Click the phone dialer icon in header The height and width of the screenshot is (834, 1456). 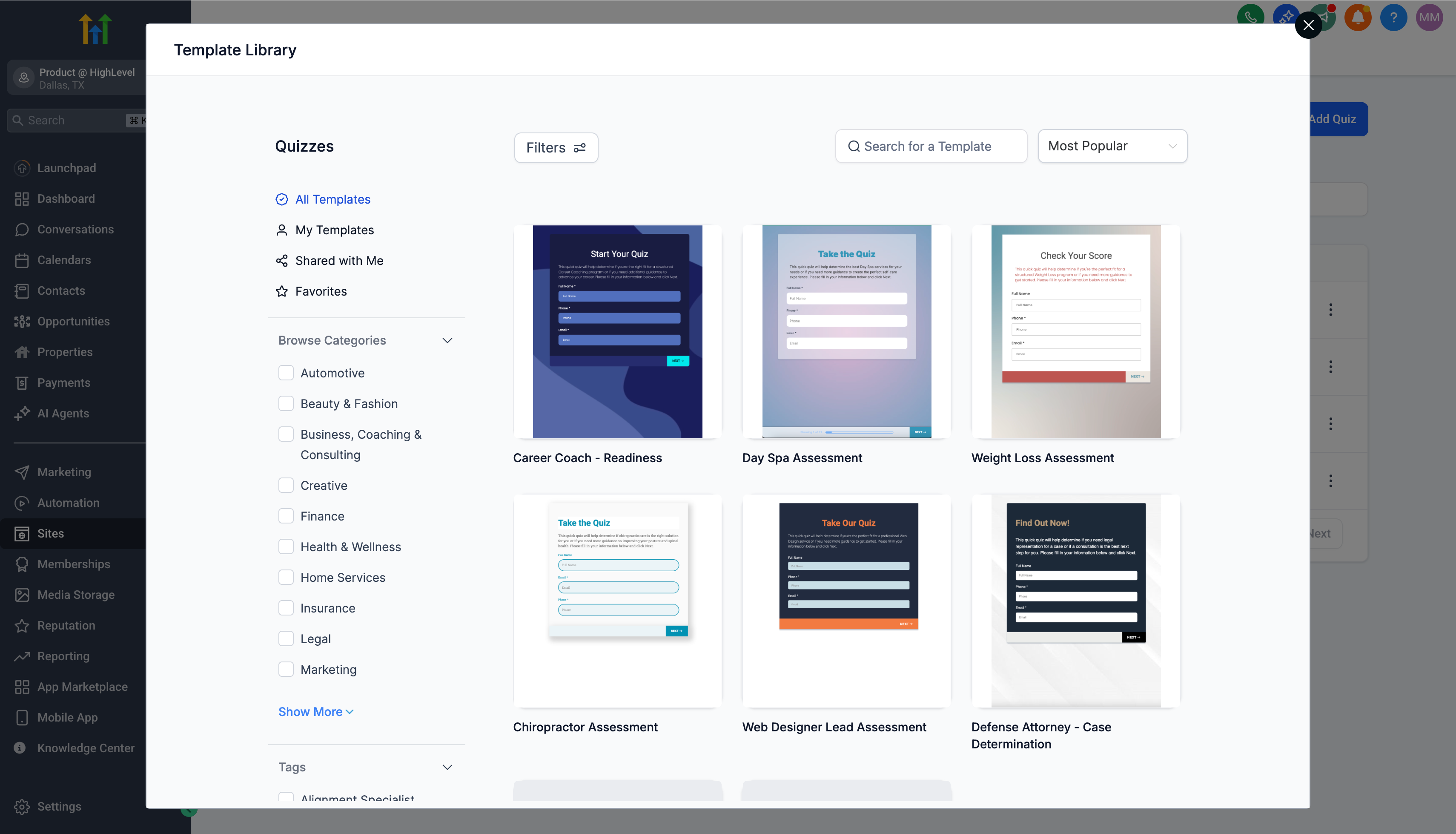1250,17
